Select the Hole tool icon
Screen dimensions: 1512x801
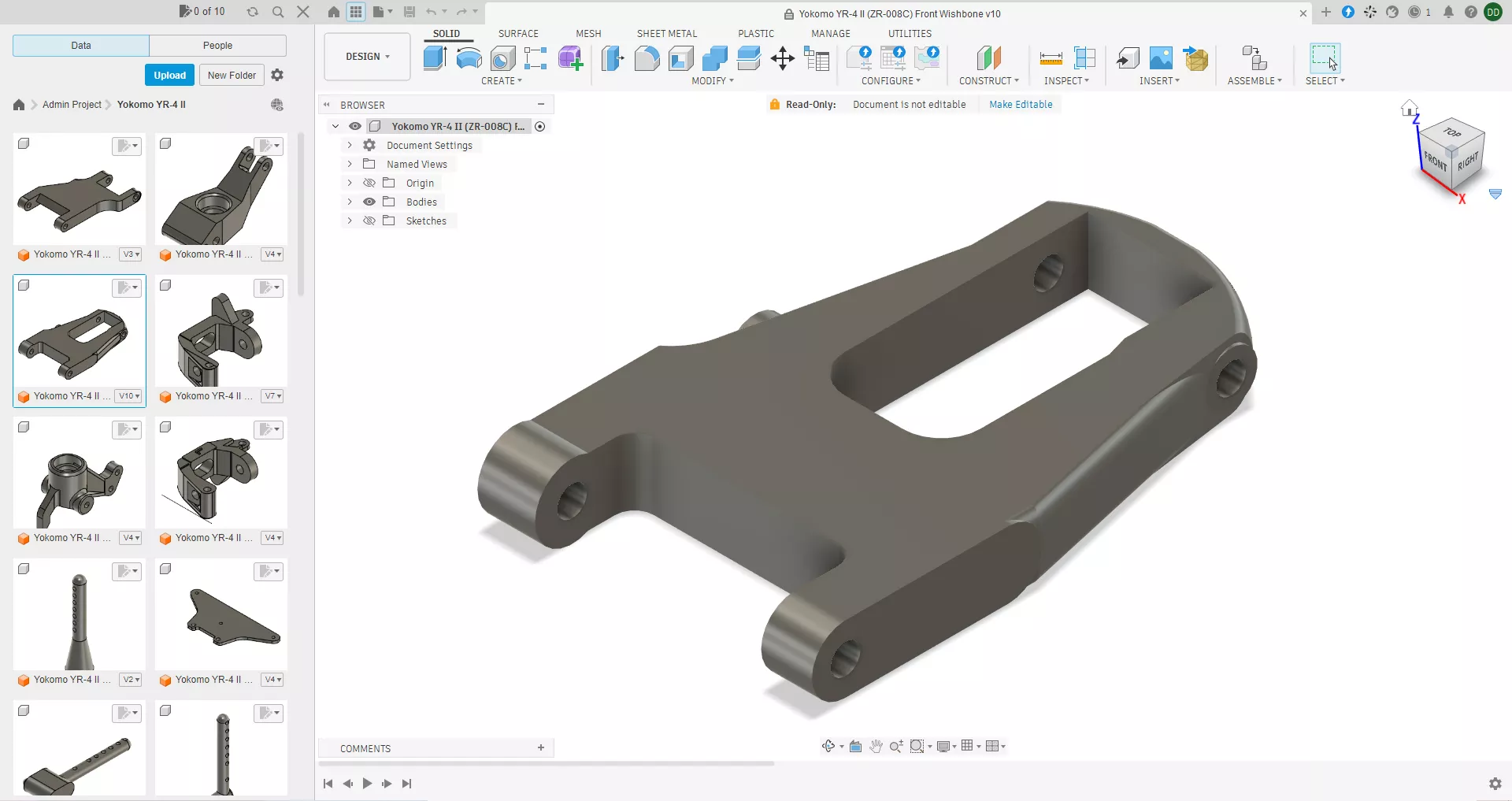click(502, 58)
